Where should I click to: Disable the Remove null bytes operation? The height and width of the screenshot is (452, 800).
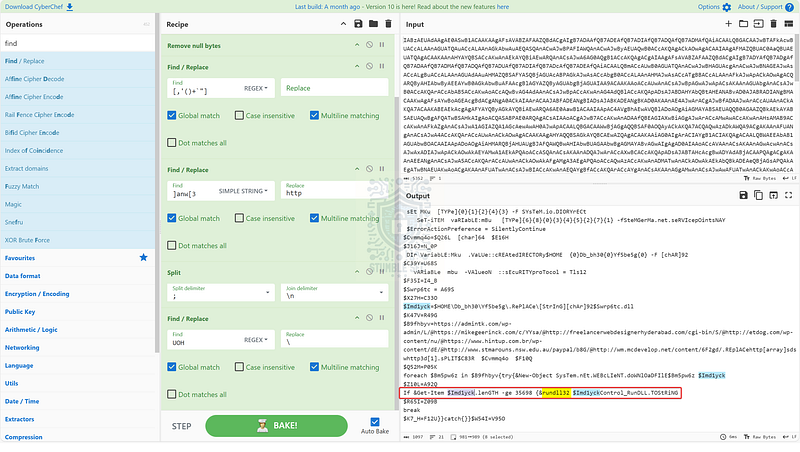pyautogui.click(x=369, y=45)
